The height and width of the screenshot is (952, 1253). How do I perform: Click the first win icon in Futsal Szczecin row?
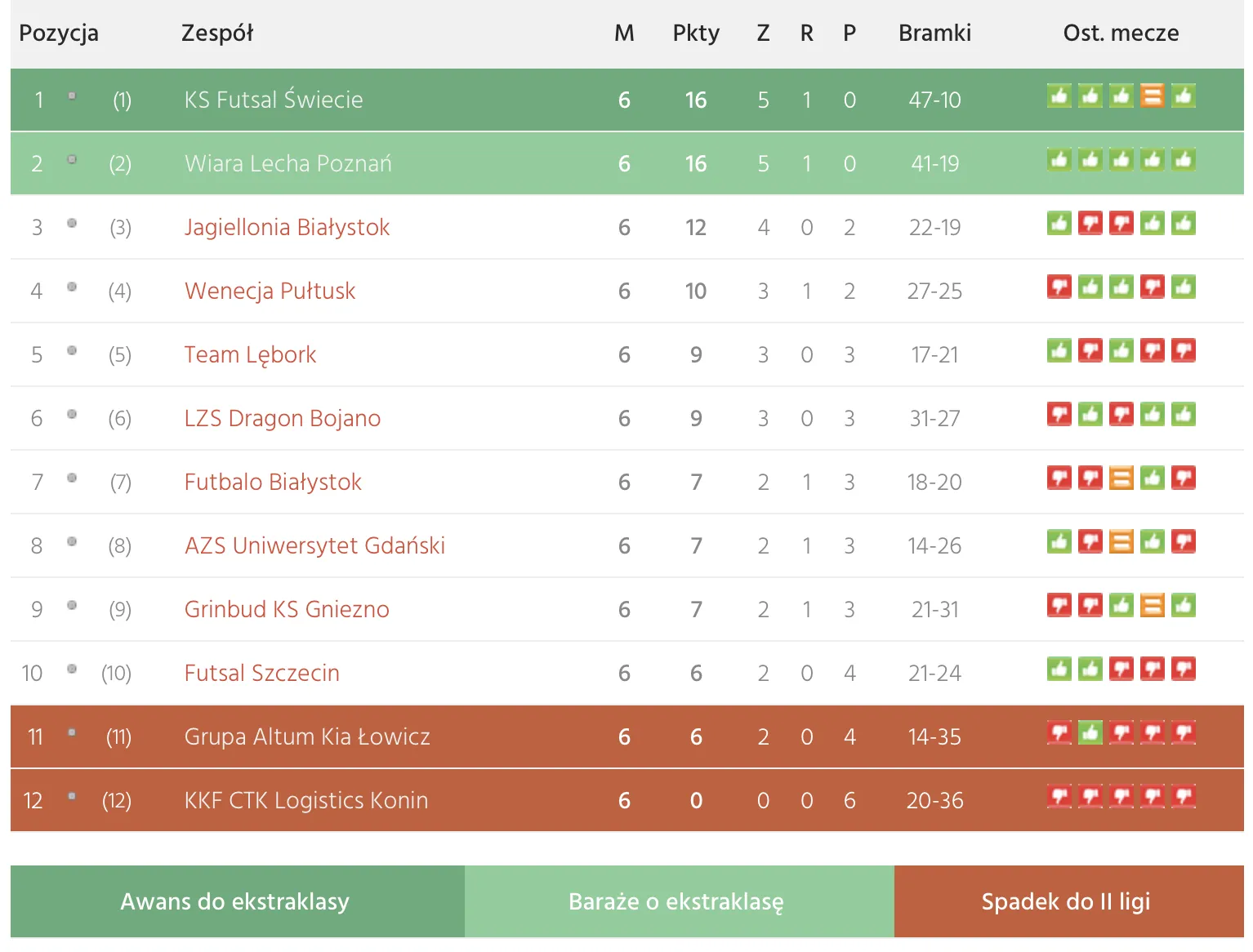pyautogui.click(x=1059, y=669)
